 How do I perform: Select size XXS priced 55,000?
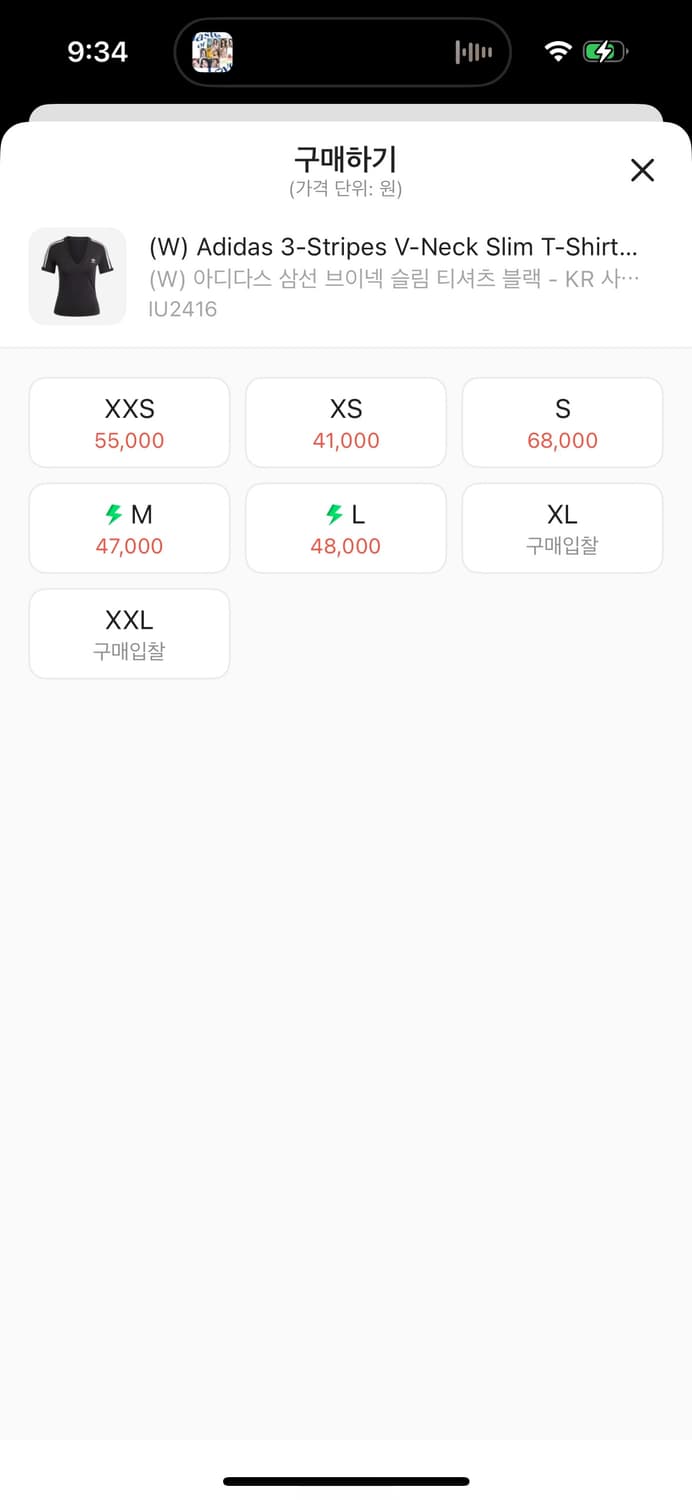click(x=129, y=422)
